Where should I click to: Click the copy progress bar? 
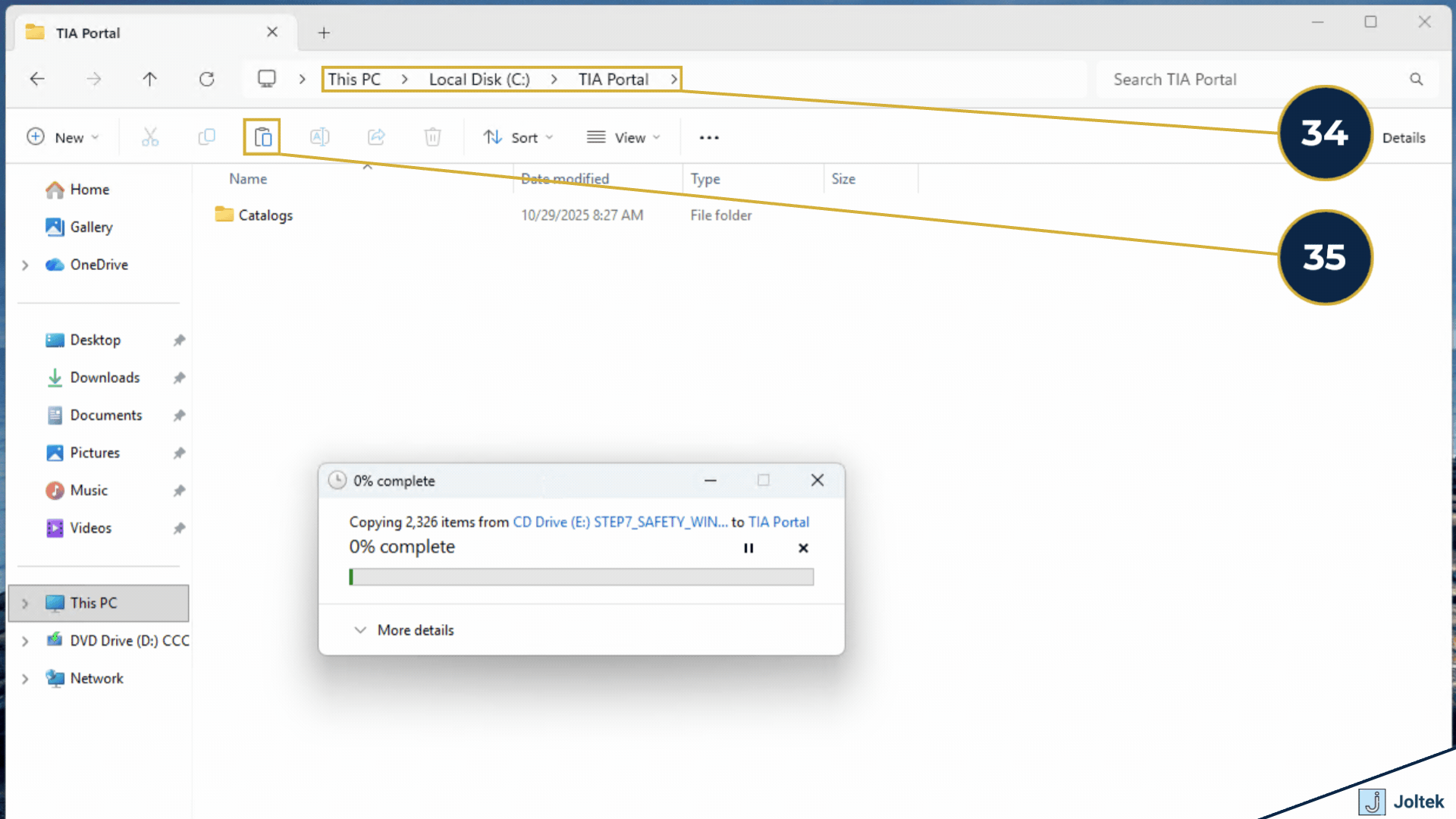[x=581, y=577]
